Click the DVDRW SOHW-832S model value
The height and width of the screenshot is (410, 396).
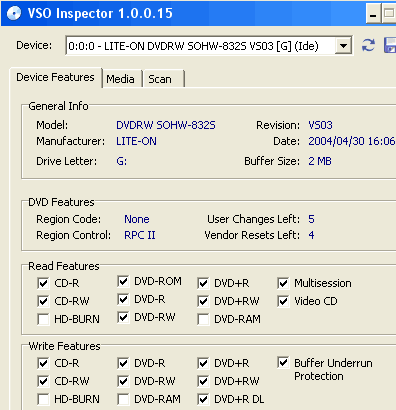tap(166, 125)
